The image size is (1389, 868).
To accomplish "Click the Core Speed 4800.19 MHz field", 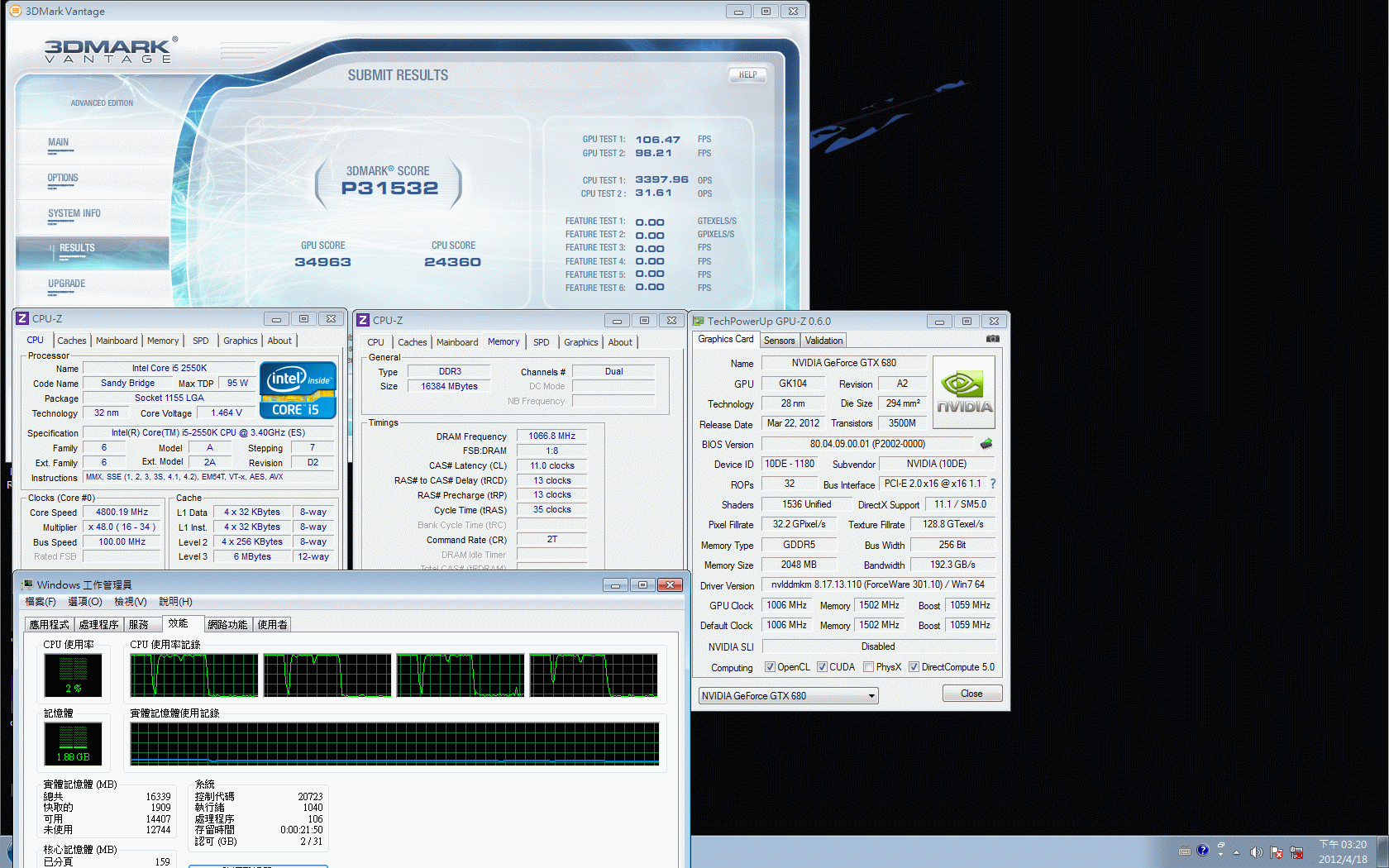I will click(x=122, y=513).
